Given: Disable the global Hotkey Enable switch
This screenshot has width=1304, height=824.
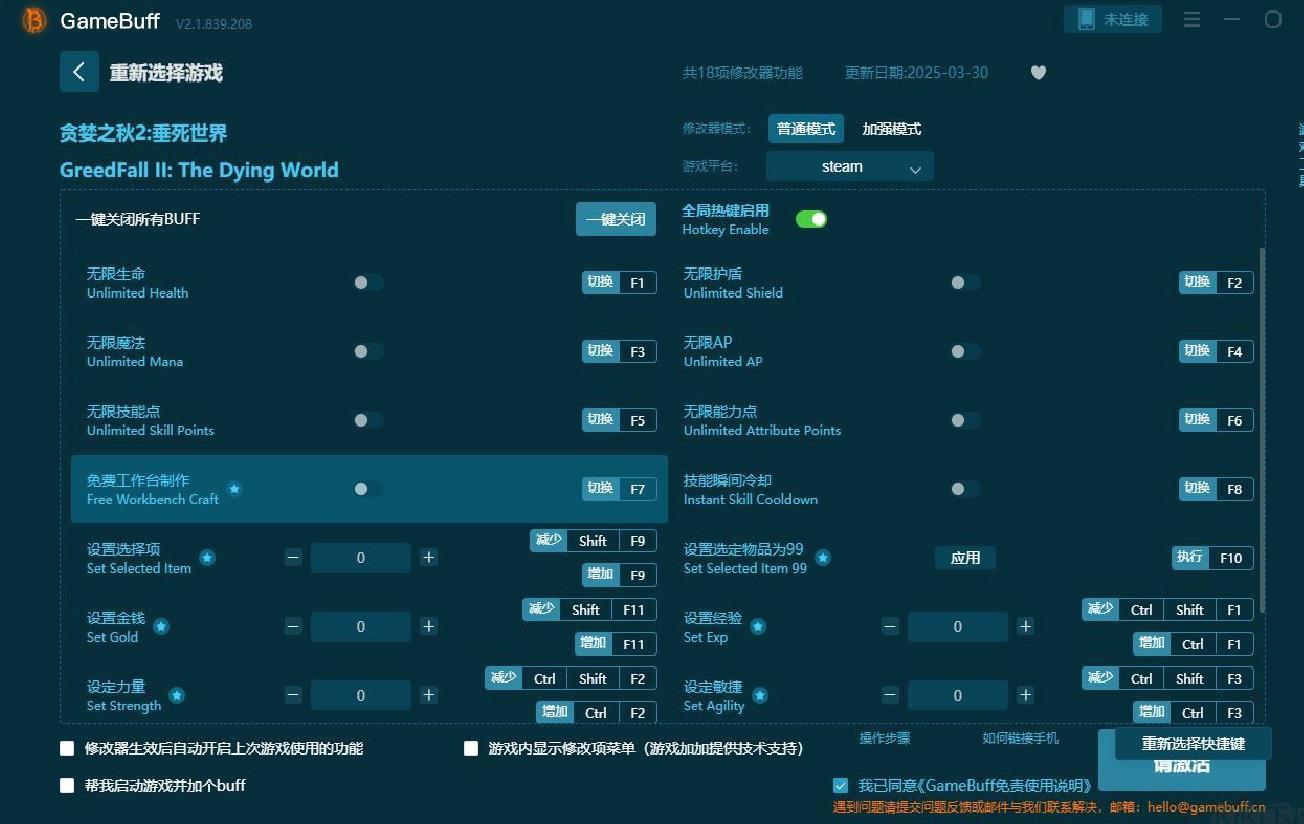Looking at the screenshot, I should (811, 219).
